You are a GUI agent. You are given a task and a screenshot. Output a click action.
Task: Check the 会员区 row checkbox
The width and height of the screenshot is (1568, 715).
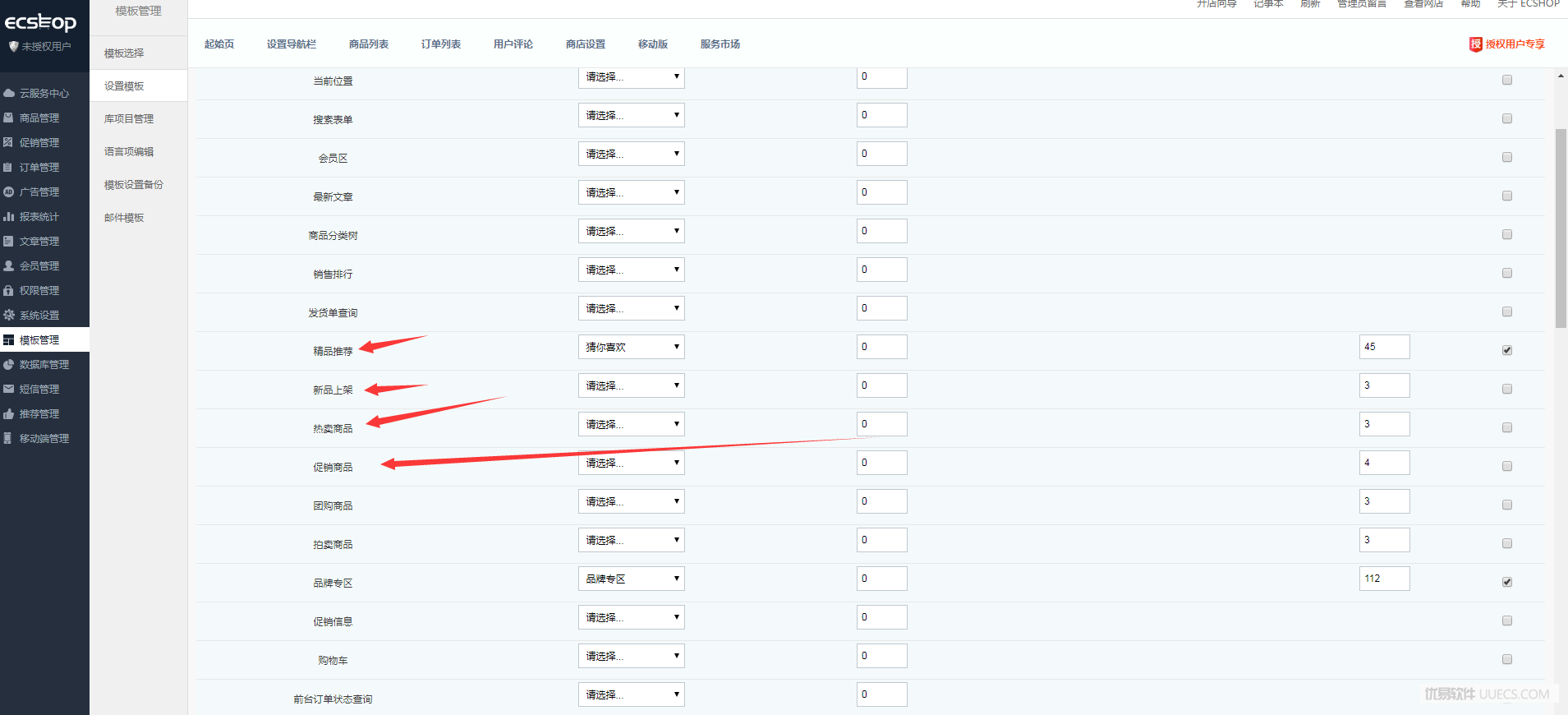coord(1507,158)
